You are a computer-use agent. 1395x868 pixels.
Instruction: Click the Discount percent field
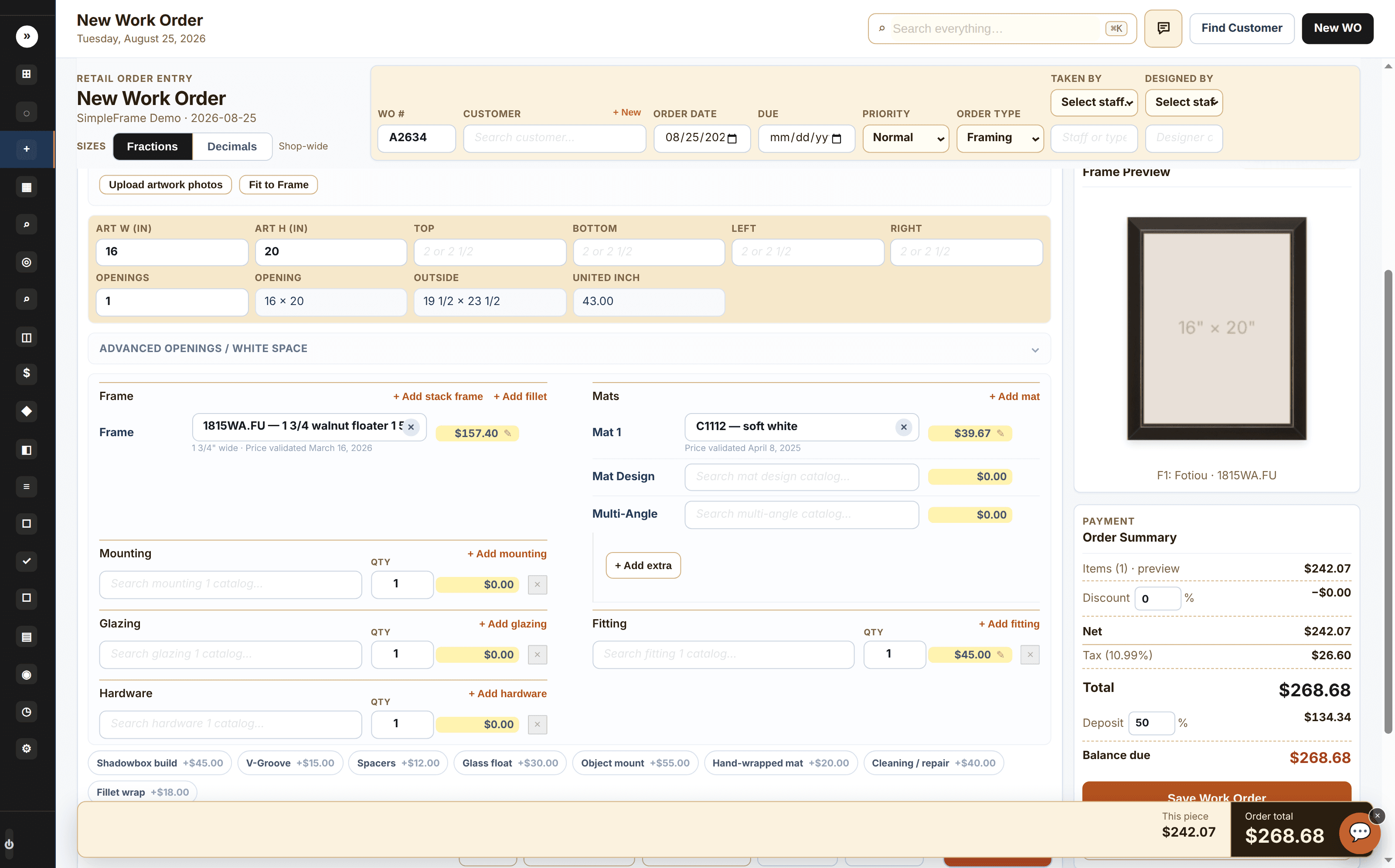(x=1157, y=599)
